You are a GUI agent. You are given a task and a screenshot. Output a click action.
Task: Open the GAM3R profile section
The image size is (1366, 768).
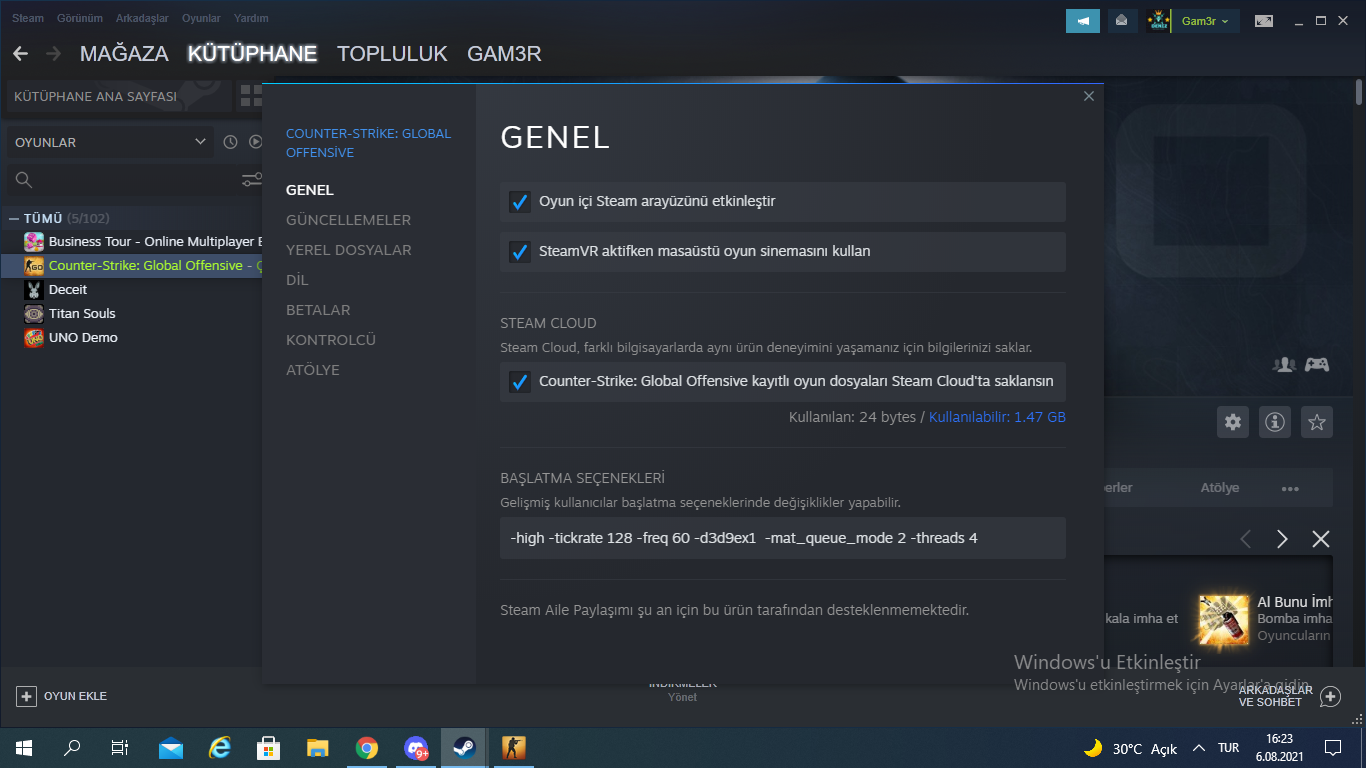tap(504, 54)
